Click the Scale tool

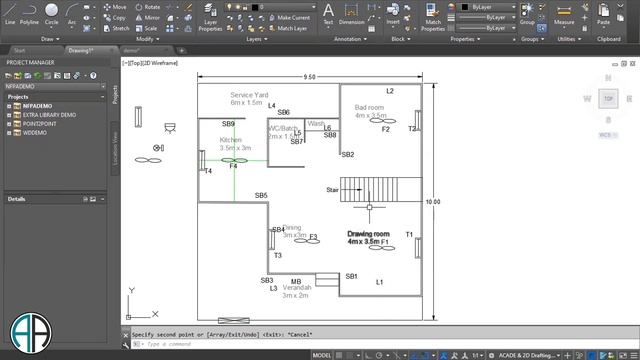click(x=146, y=28)
